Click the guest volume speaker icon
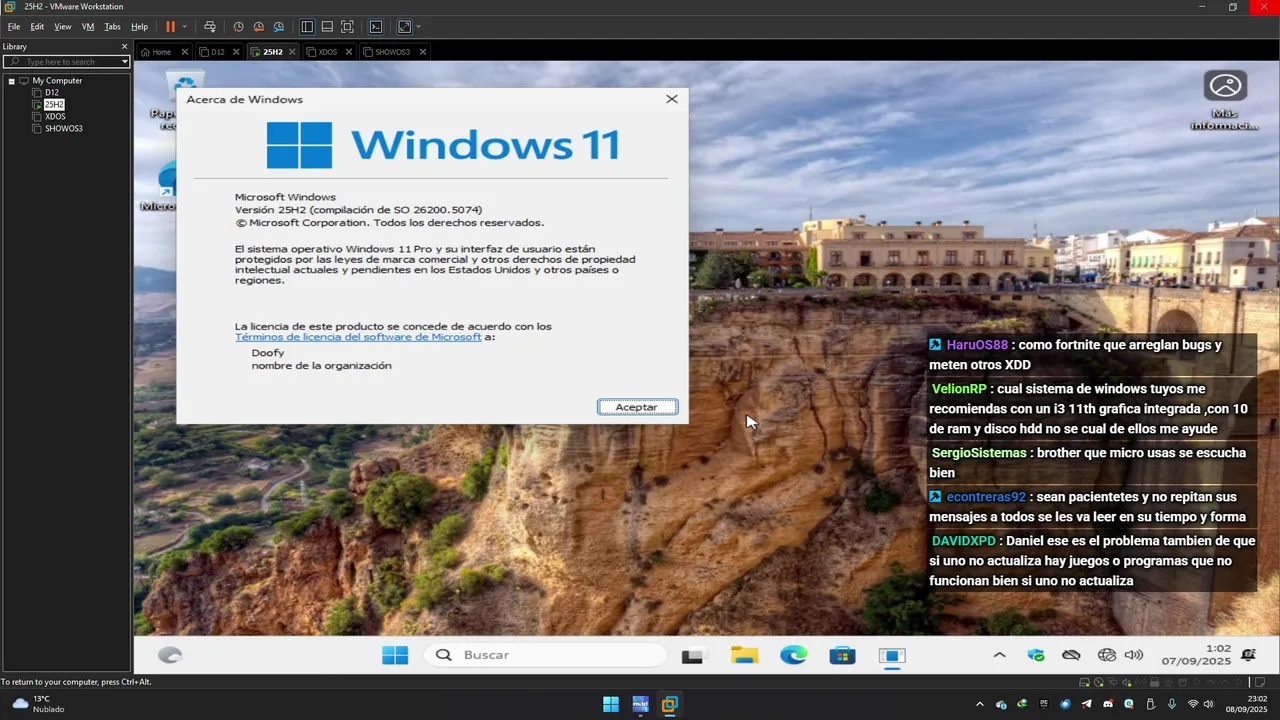Viewport: 1280px width, 720px height. (1133, 655)
